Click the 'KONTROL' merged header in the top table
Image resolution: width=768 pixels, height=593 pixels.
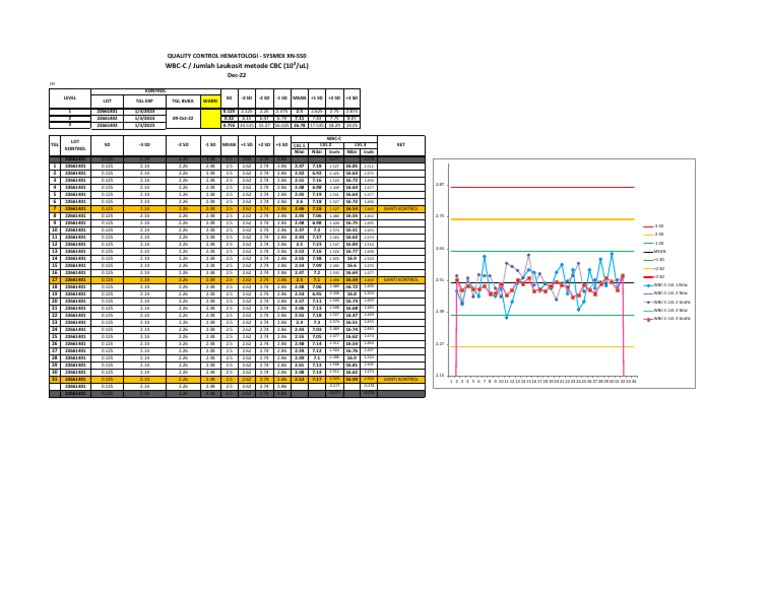click(156, 92)
